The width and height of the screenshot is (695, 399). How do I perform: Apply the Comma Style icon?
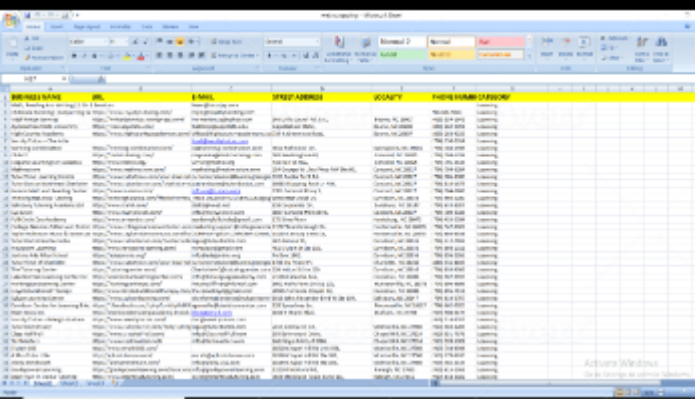pyautogui.click(x=294, y=55)
